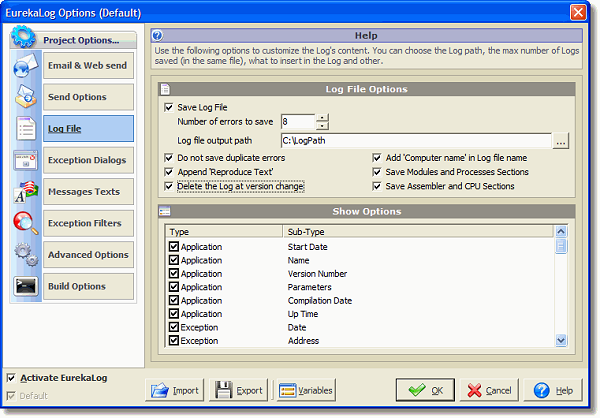This screenshot has height=418, width=600.
Task: Uncheck Exception Address row
Action: point(174,340)
